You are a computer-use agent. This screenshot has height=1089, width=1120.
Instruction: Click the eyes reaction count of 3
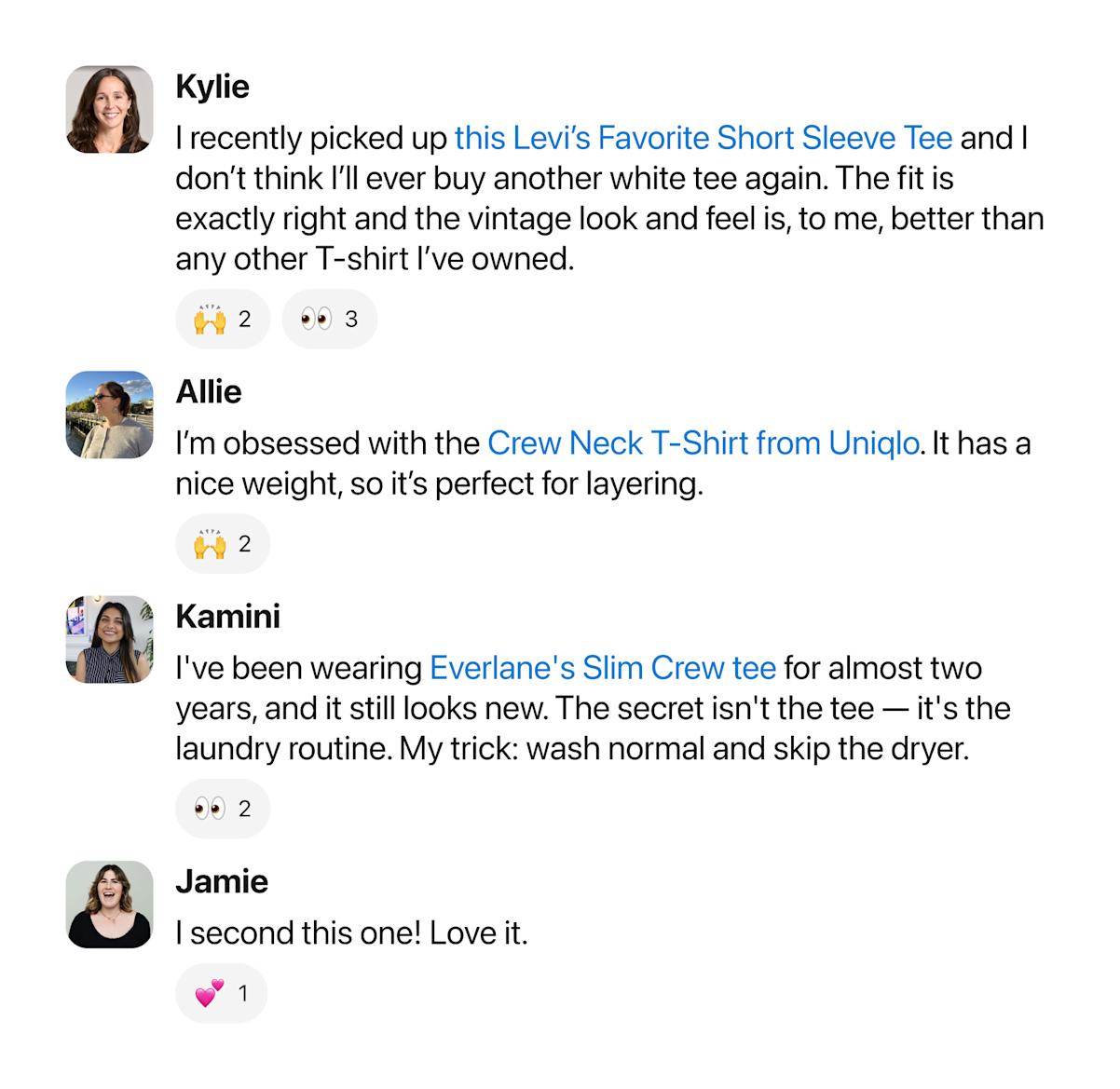click(x=350, y=320)
